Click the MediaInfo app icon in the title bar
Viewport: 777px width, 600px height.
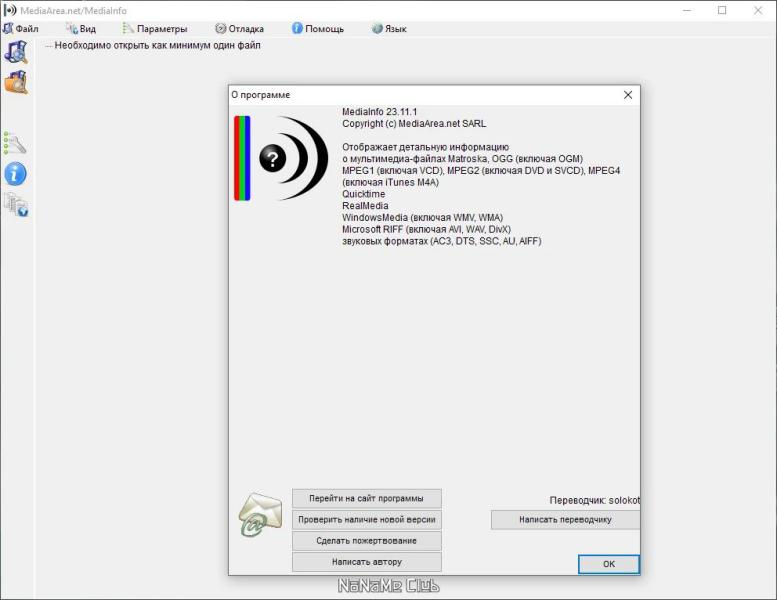(10, 10)
